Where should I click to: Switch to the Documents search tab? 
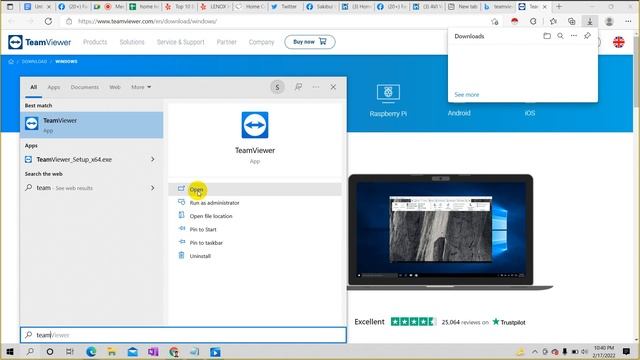tap(84, 87)
